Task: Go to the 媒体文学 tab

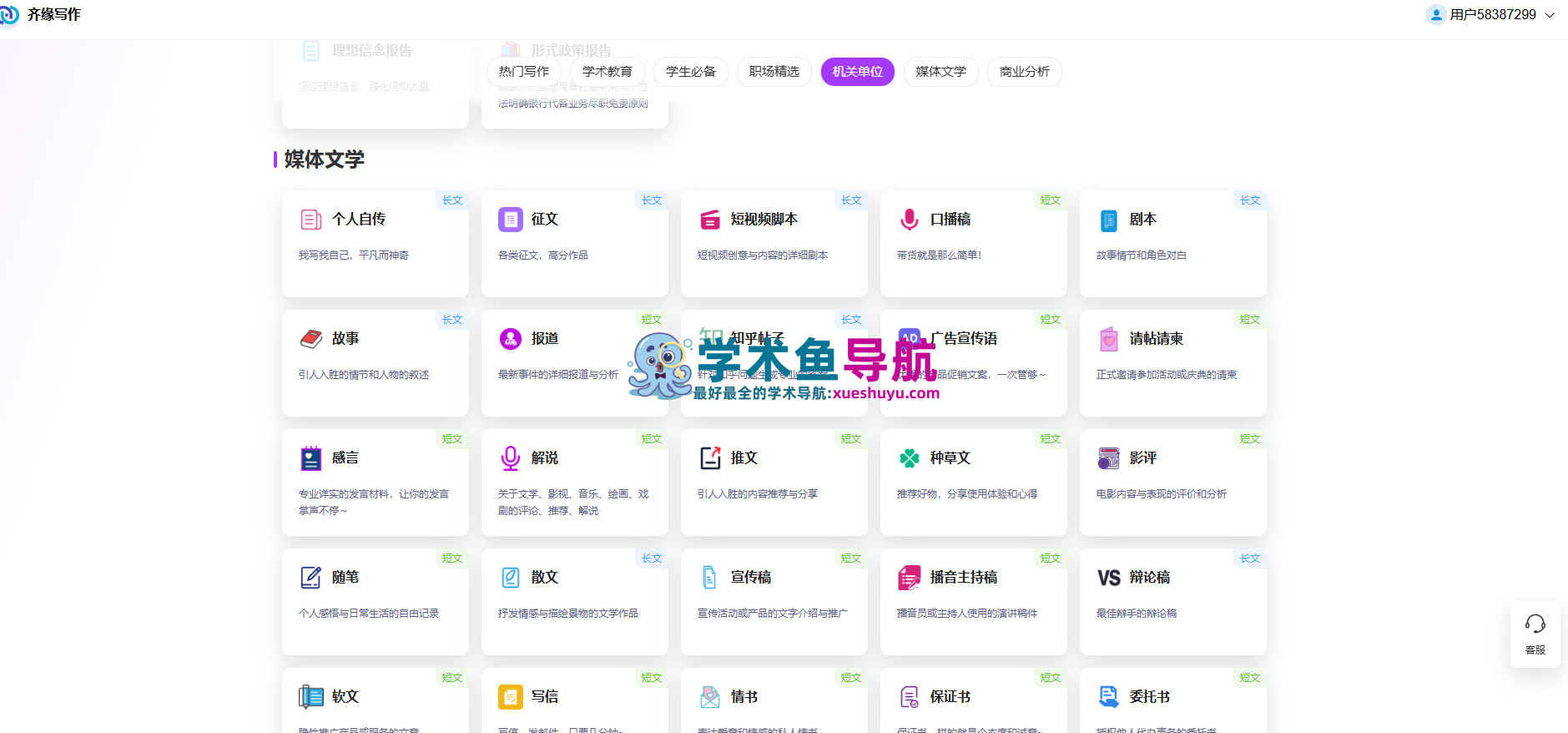Action: pyautogui.click(x=941, y=72)
